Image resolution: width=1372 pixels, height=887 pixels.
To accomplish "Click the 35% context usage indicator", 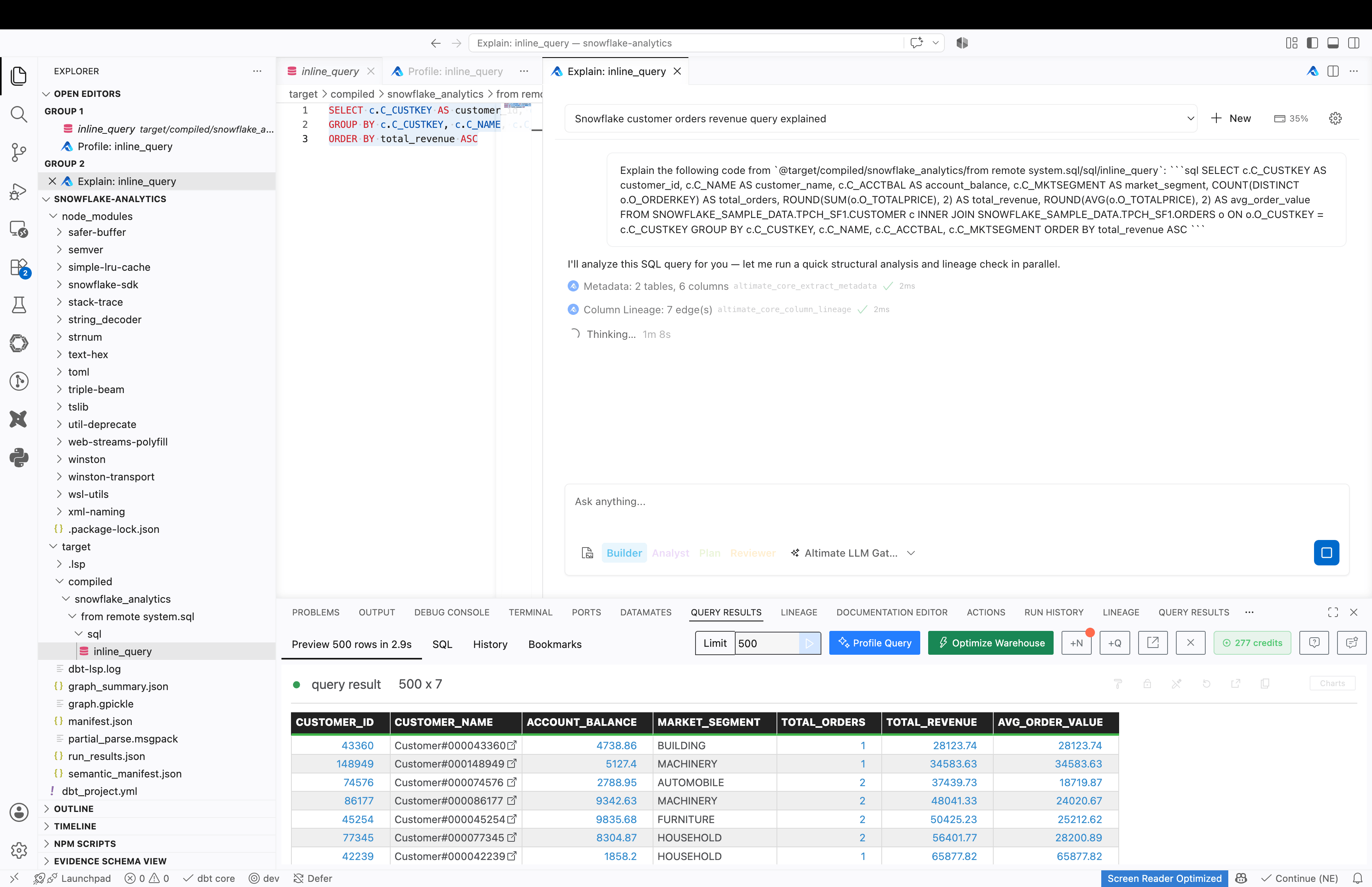I will [x=1291, y=119].
